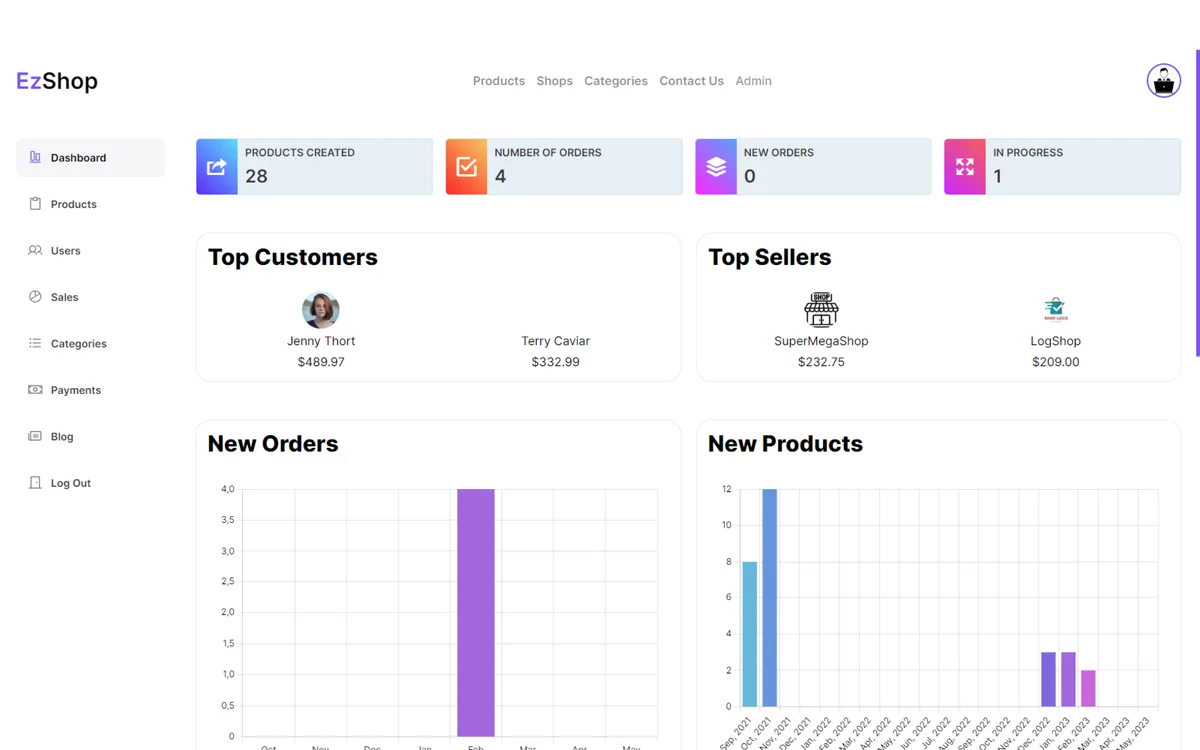1200x750 pixels.
Task: Open the user profile avatar menu
Action: pos(1163,81)
